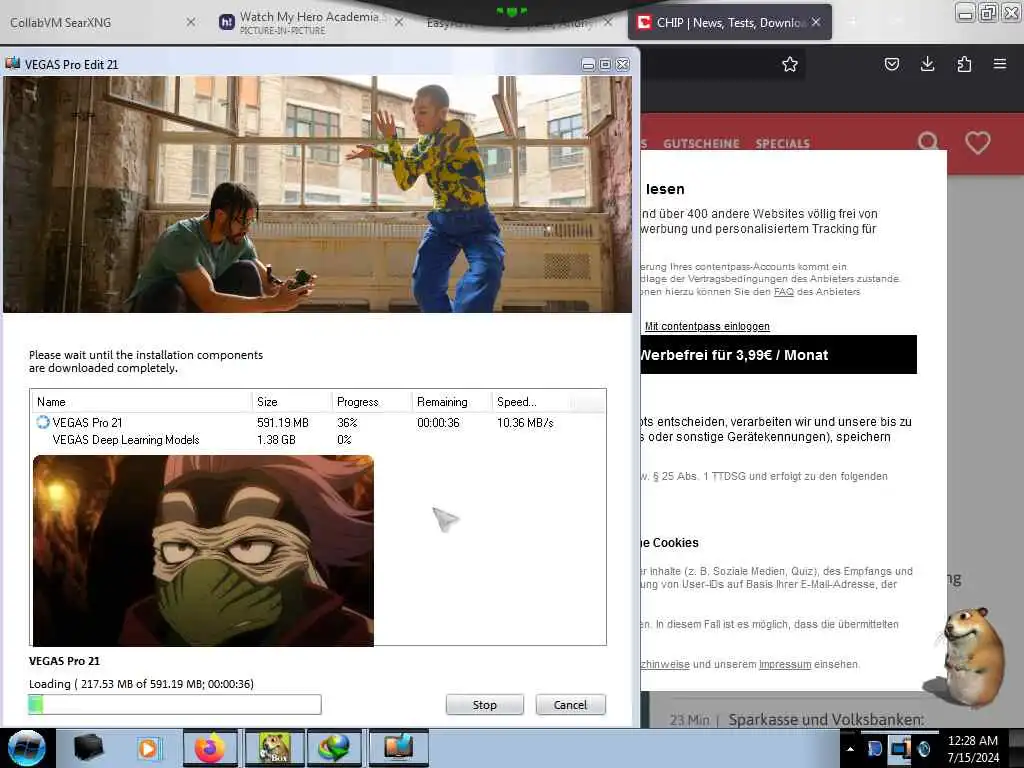Open the SPECIALS menu on CHIP
The height and width of the screenshot is (768, 1024).
click(x=782, y=144)
